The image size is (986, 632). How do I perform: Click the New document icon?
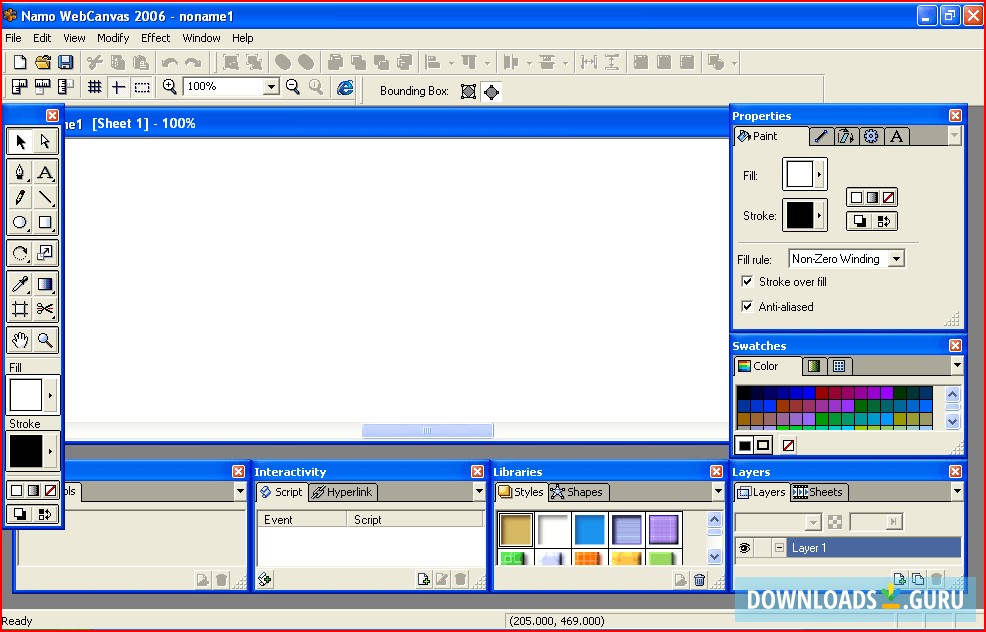click(x=19, y=62)
